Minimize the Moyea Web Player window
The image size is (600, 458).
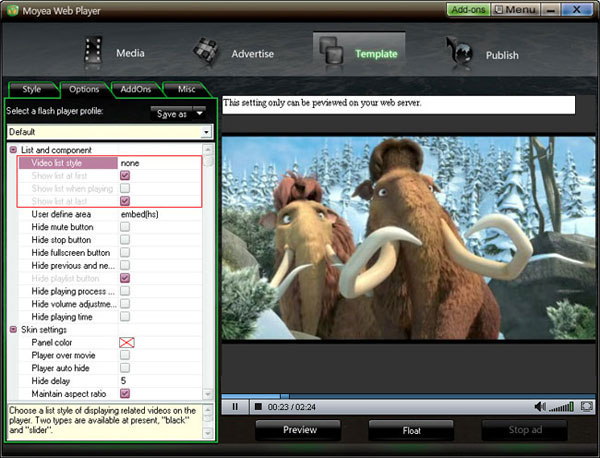551,10
